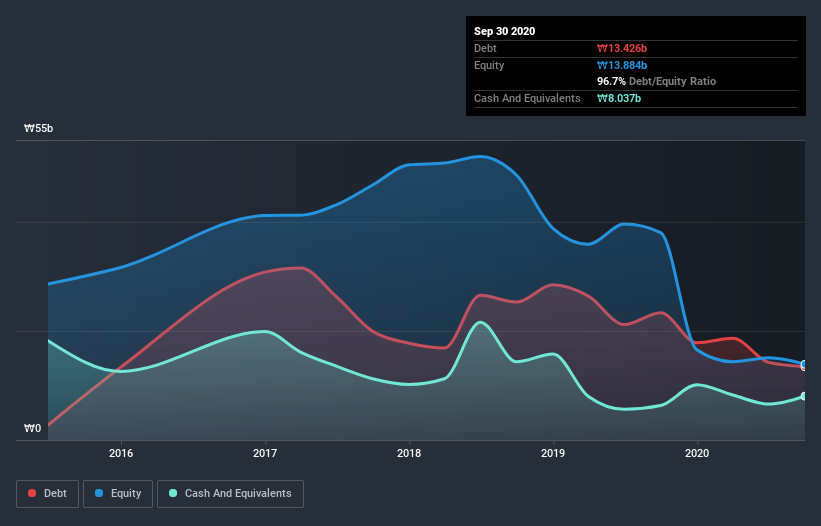The width and height of the screenshot is (821, 526).
Task: Select the 2016 x-axis label
Action: click(x=121, y=453)
